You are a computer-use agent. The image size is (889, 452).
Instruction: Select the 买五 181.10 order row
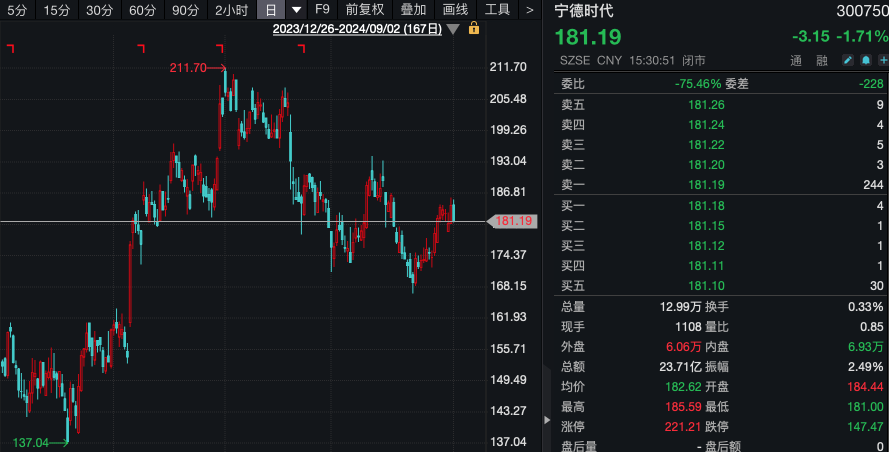tap(721, 285)
